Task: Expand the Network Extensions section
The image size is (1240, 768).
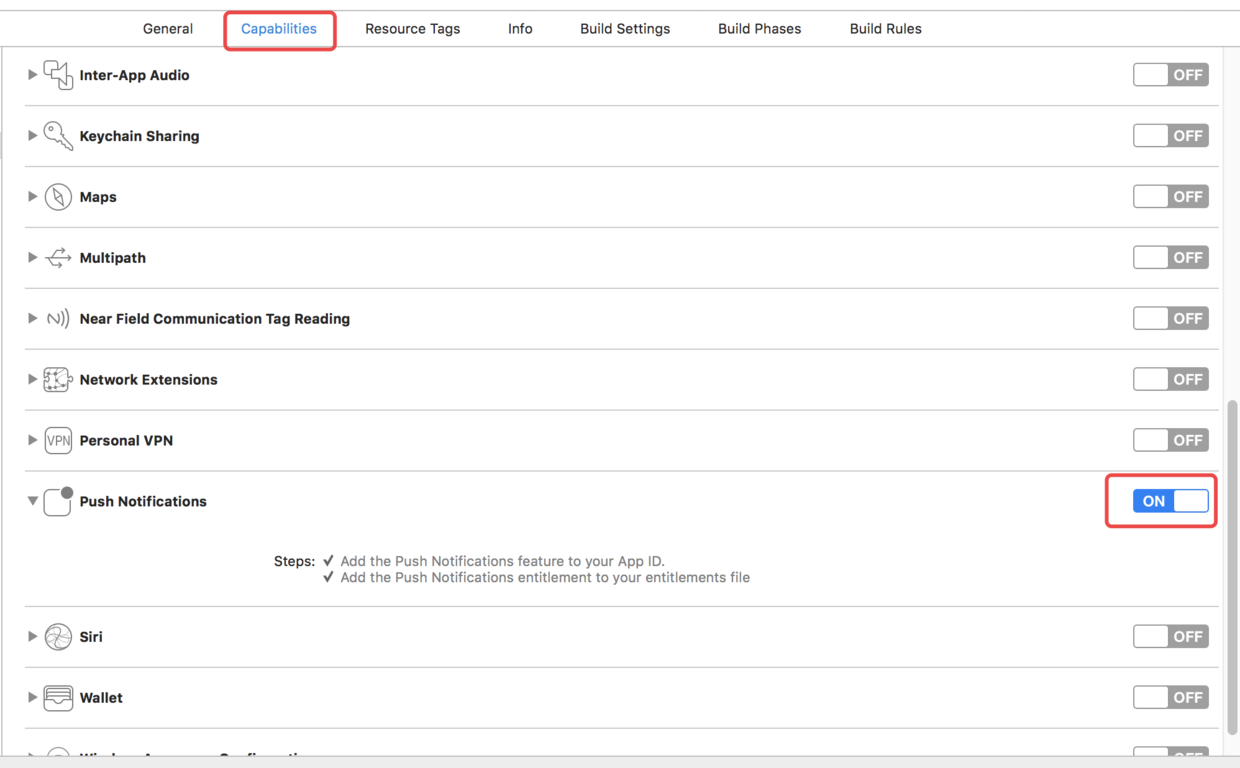Action: tap(32, 380)
